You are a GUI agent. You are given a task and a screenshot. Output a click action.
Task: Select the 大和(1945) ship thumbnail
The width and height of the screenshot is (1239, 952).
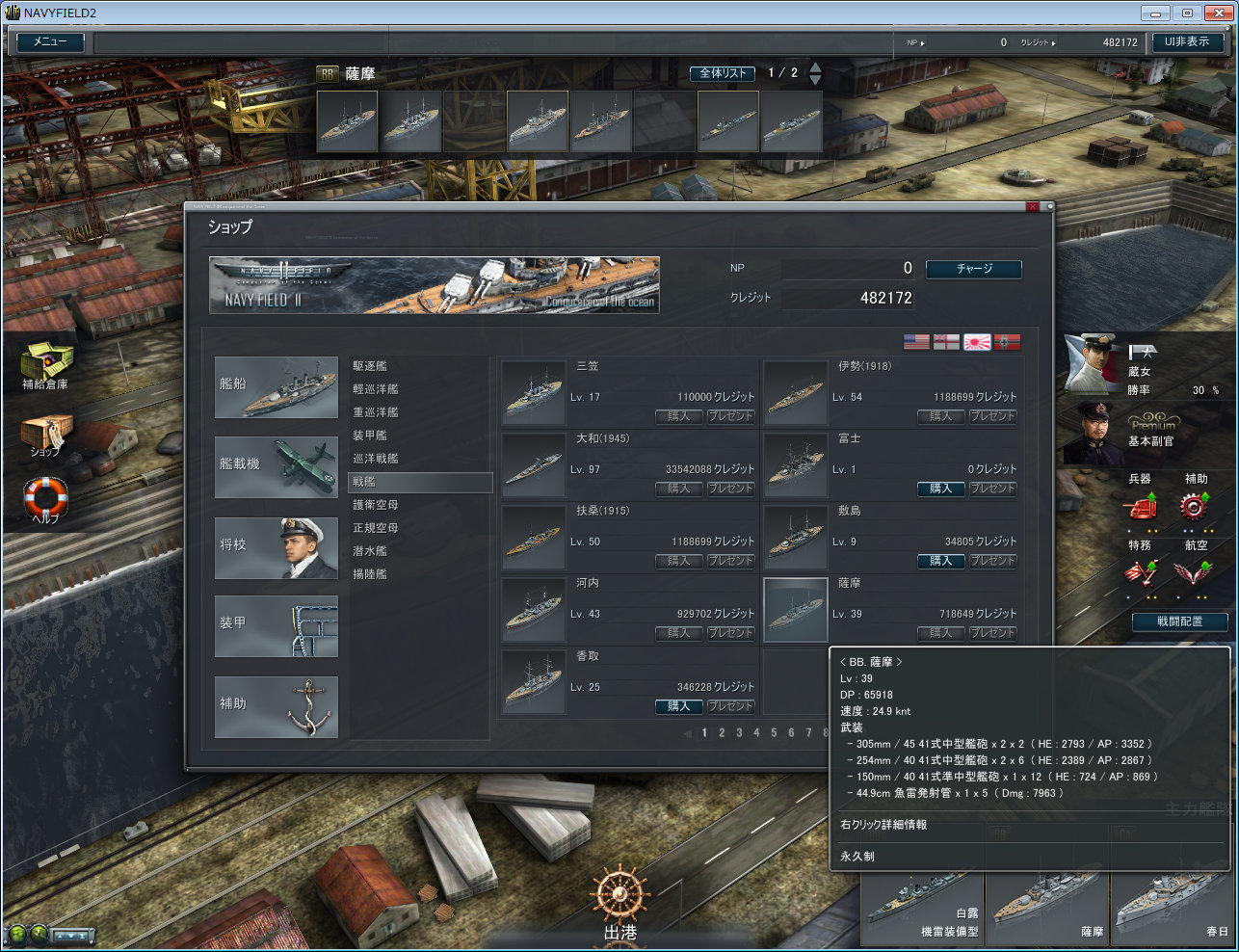(x=534, y=464)
